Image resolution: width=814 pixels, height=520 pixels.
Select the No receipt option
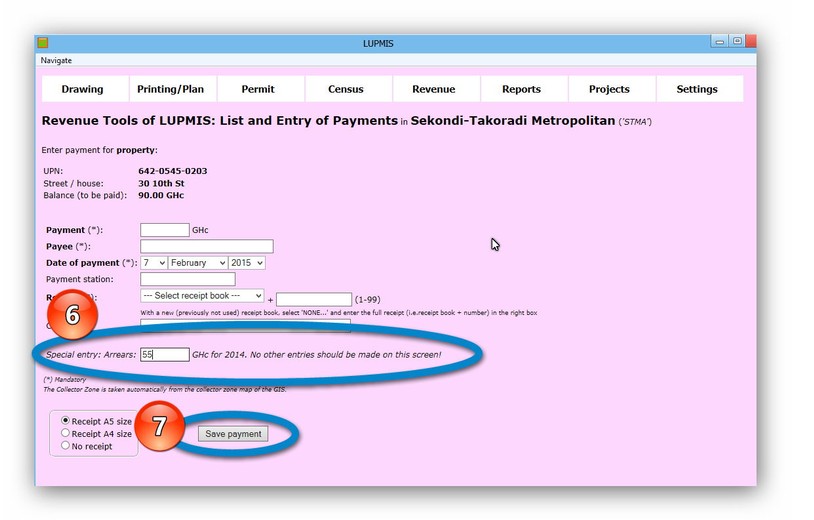pyautogui.click(x=65, y=445)
